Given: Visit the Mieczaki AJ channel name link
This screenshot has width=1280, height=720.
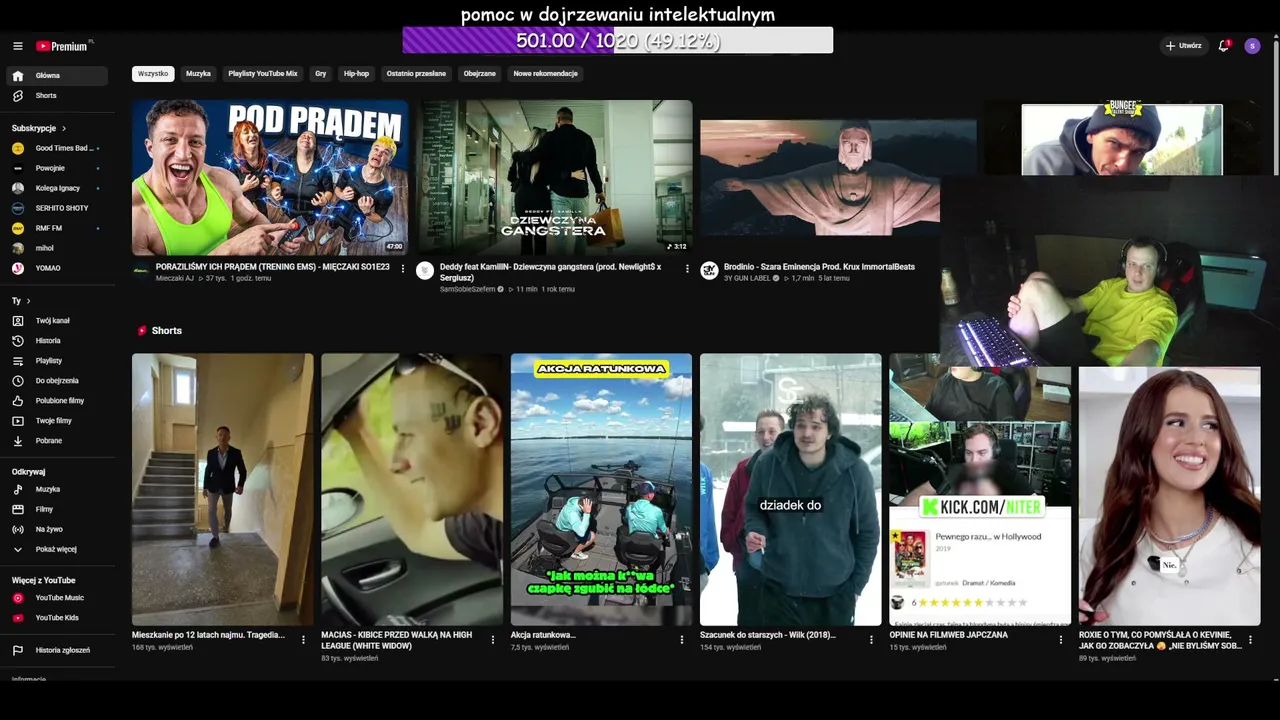Looking at the screenshot, I should (175, 278).
